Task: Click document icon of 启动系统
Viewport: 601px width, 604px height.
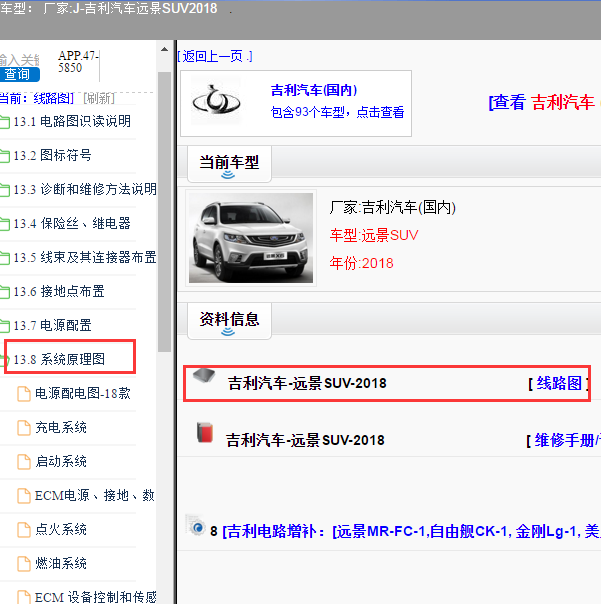Action: (x=24, y=462)
